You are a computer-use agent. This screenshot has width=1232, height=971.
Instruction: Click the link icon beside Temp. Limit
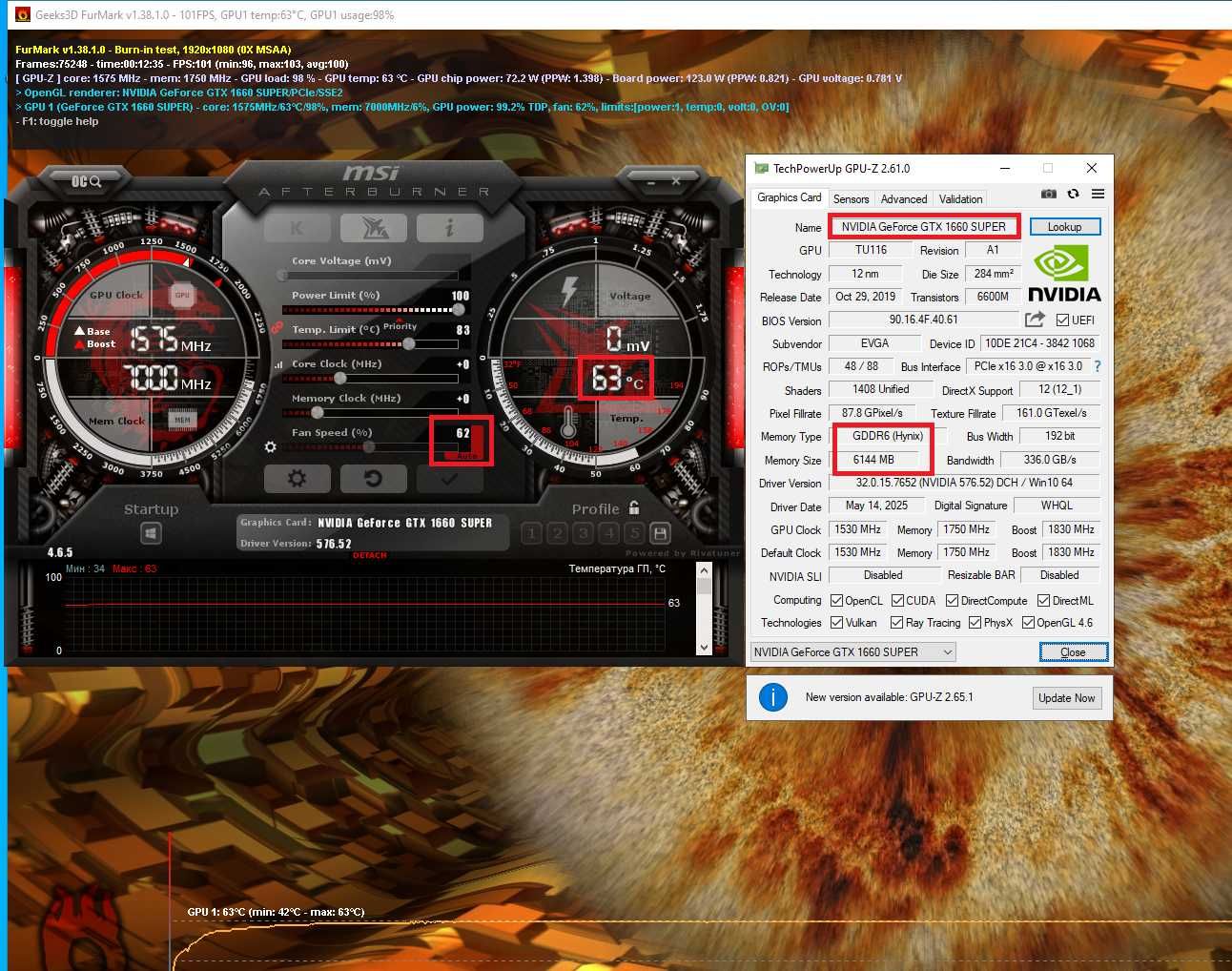click(277, 327)
